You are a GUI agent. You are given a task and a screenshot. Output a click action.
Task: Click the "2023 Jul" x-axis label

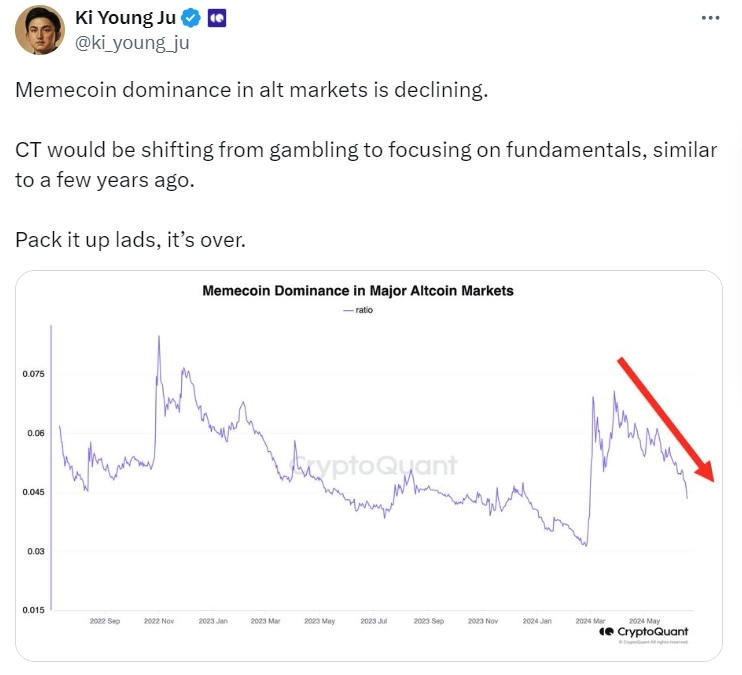coord(374,621)
